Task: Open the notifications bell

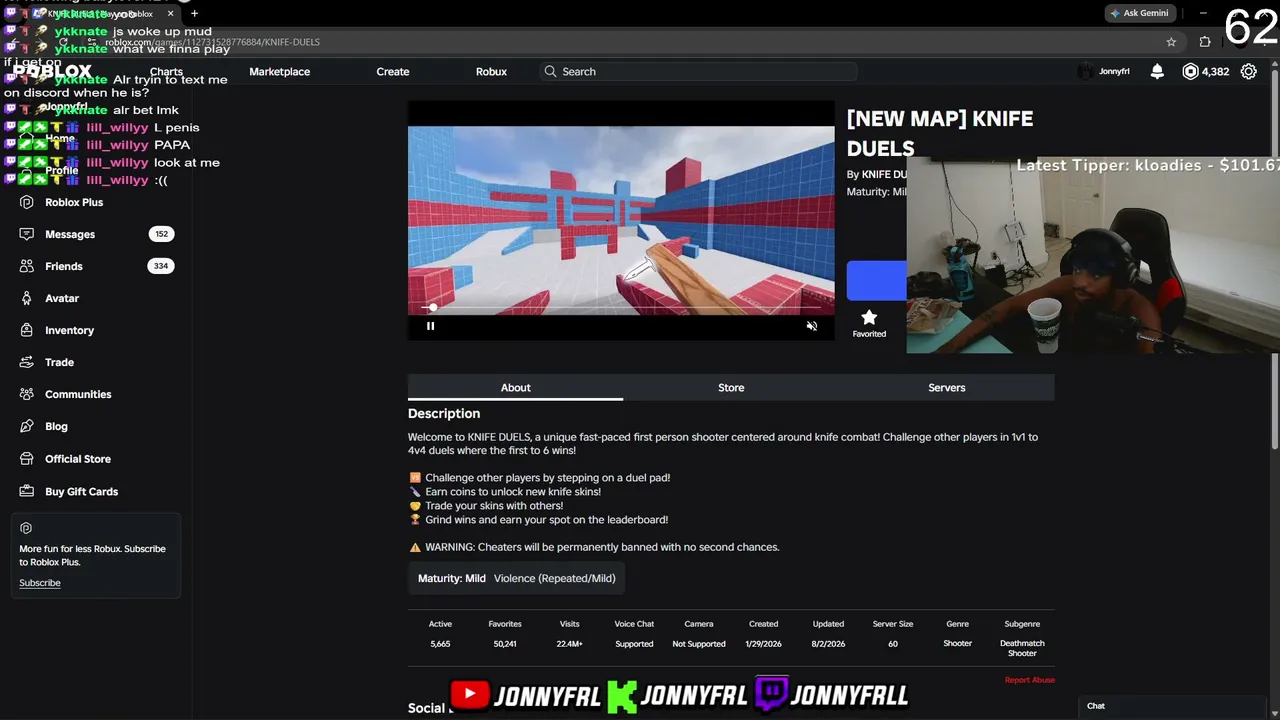Action: [x=1157, y=72]
